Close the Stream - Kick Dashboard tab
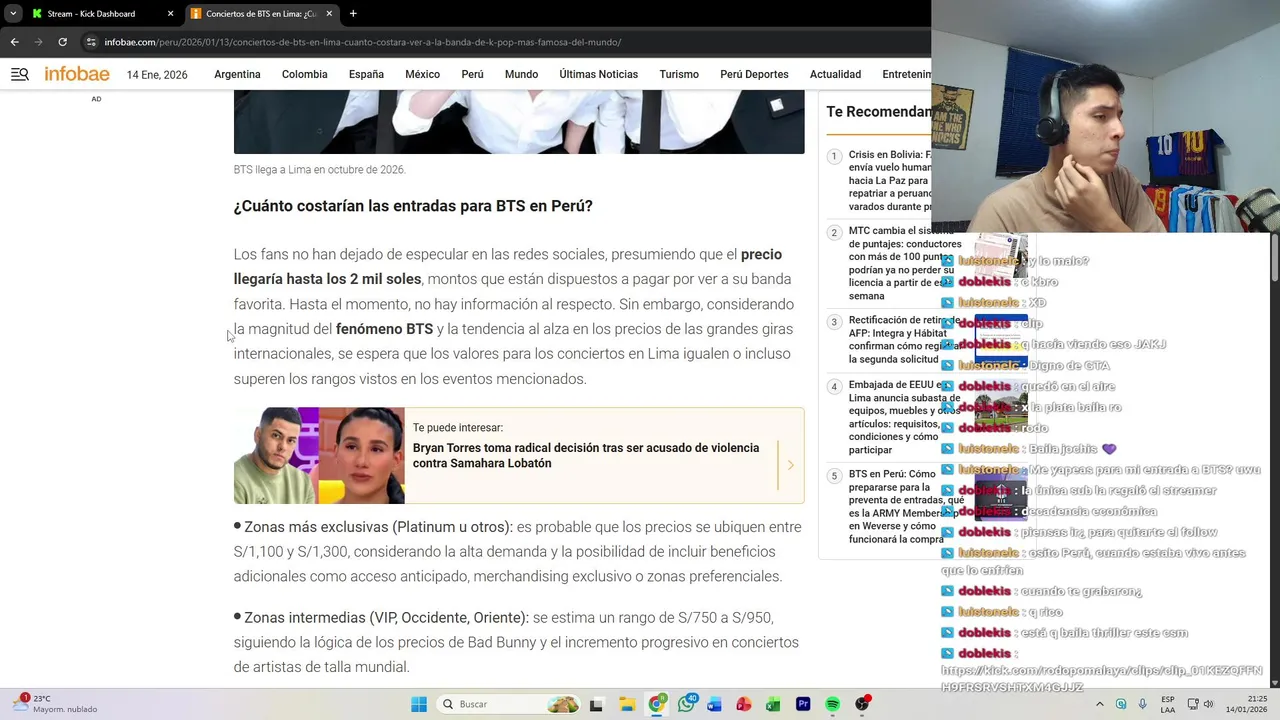1280x720 pixels. pyautogui.click(x=170, y=14)
